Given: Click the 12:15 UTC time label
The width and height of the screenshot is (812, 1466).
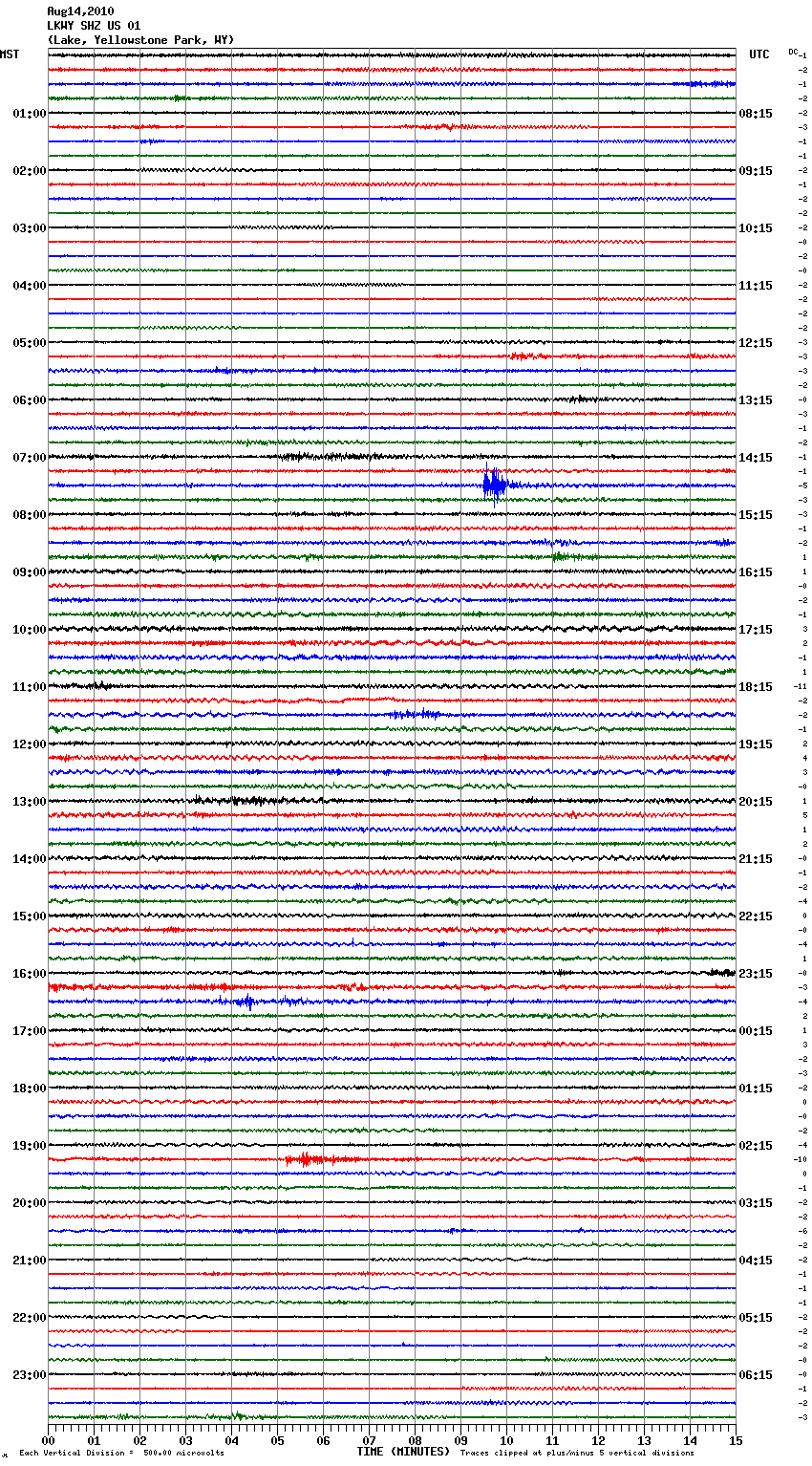Looking at the screenshot, I should 756,343.
